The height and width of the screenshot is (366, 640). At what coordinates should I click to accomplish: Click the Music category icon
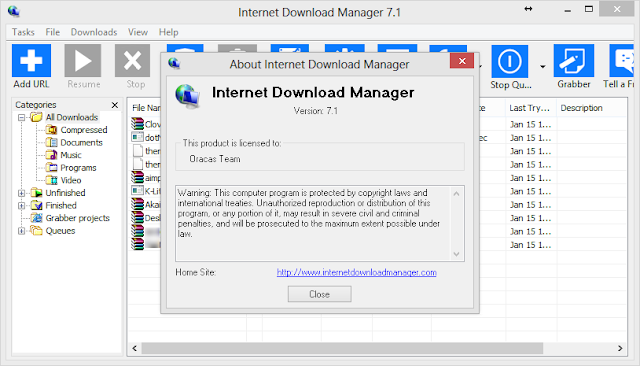pos(51,155)
